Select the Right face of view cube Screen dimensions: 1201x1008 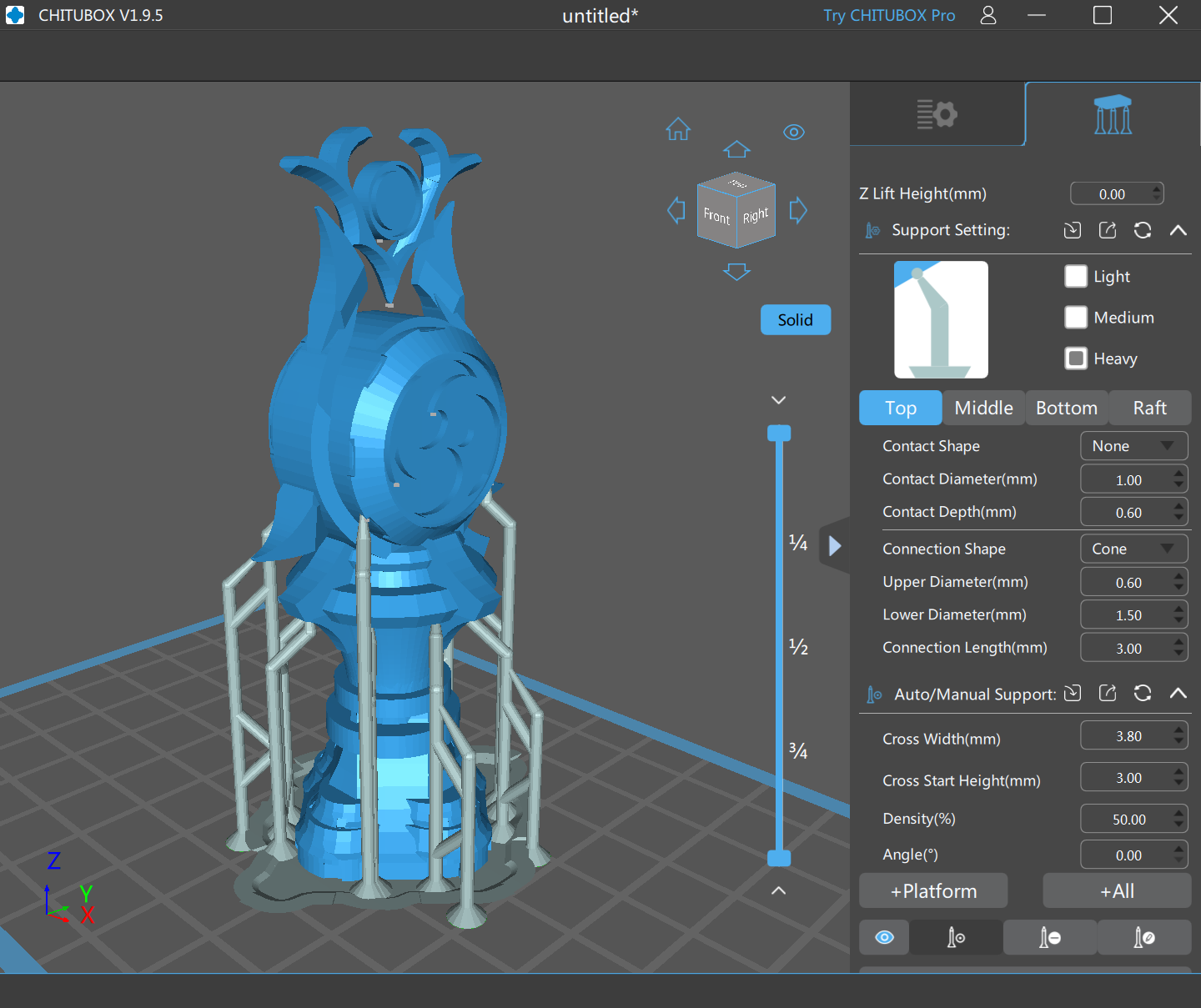tap(756, 215)
